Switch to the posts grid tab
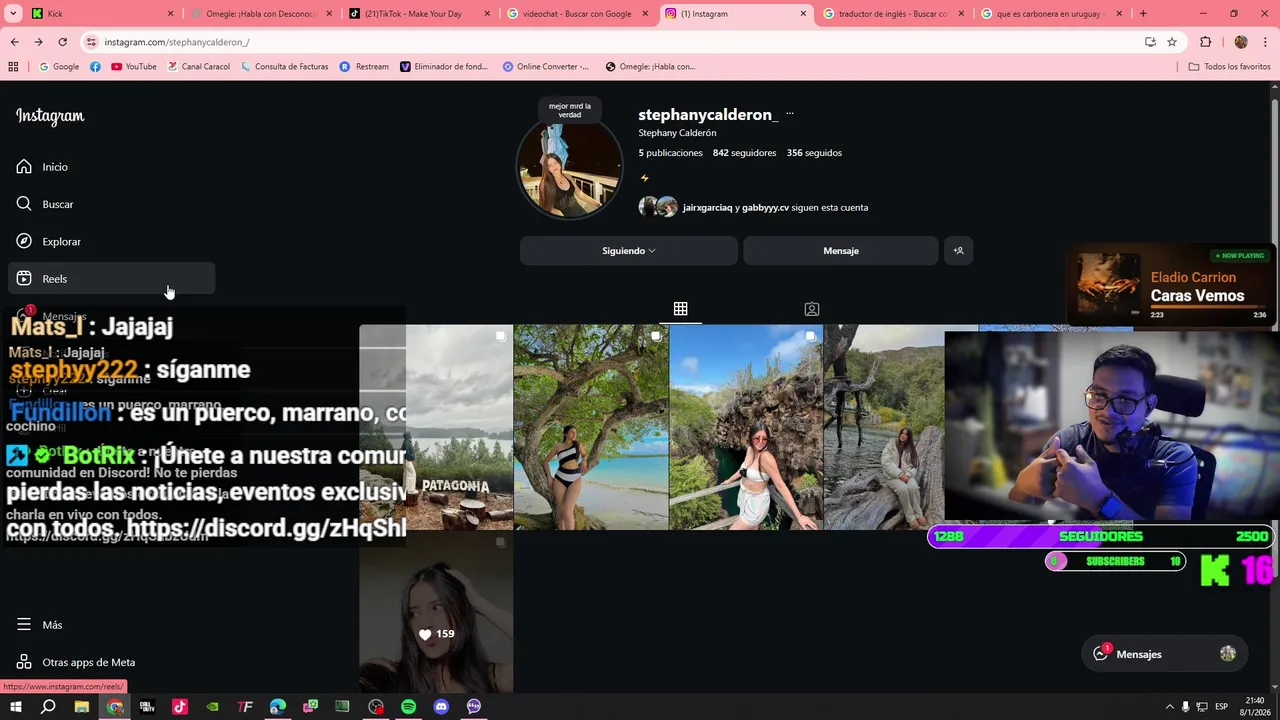The width and height of the screenshot is (1280, 720). (680, 309)
